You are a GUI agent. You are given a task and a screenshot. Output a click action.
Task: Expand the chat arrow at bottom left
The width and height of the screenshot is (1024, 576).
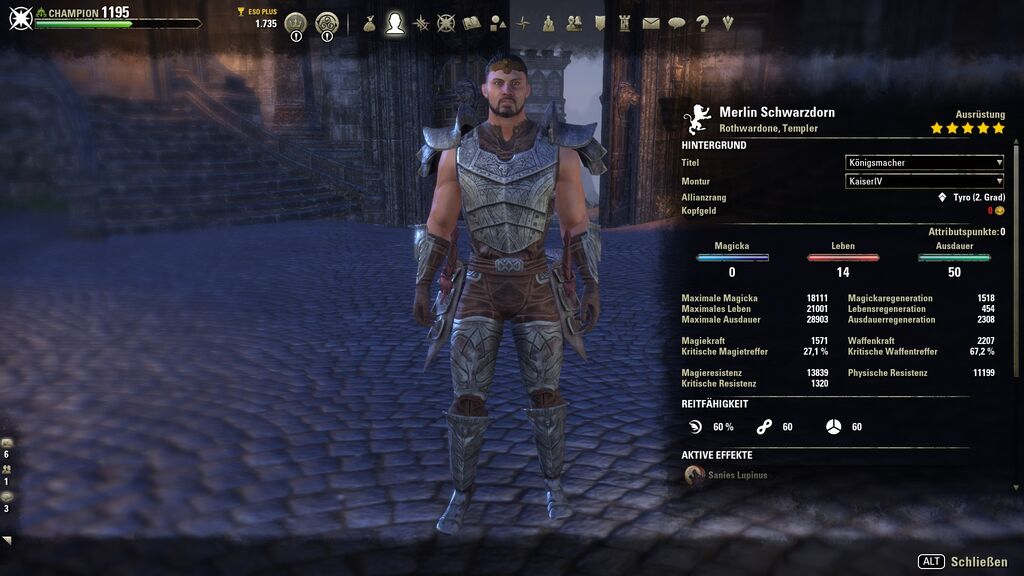(7, 540)
